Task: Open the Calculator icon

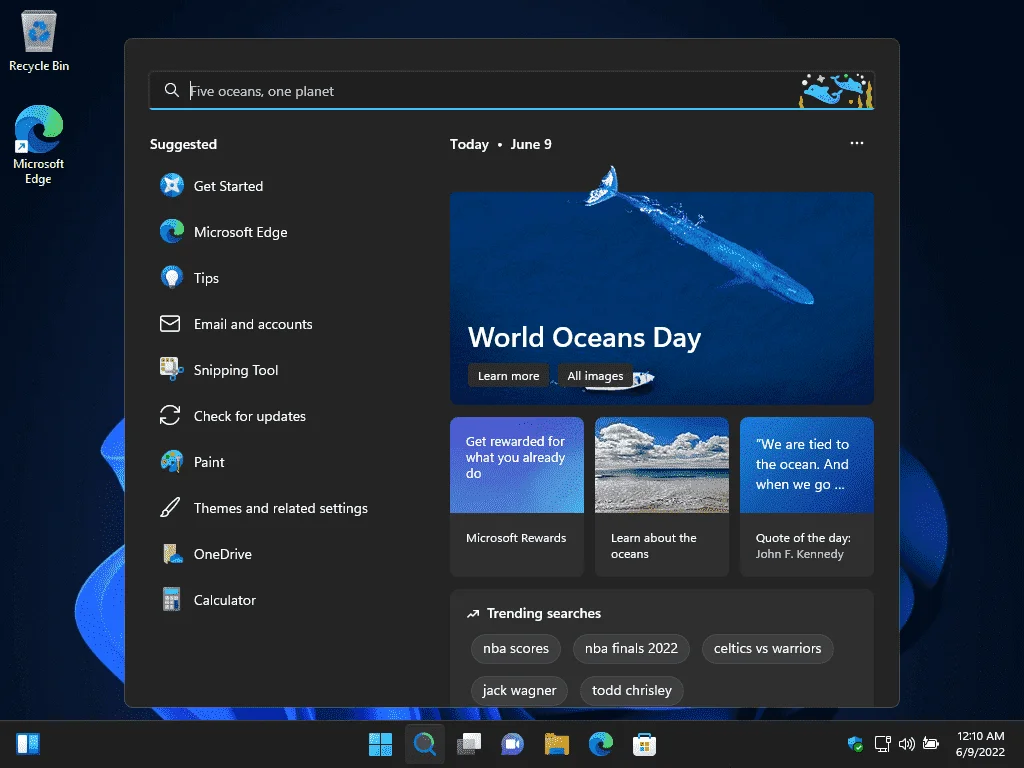Action: [172, 600]
